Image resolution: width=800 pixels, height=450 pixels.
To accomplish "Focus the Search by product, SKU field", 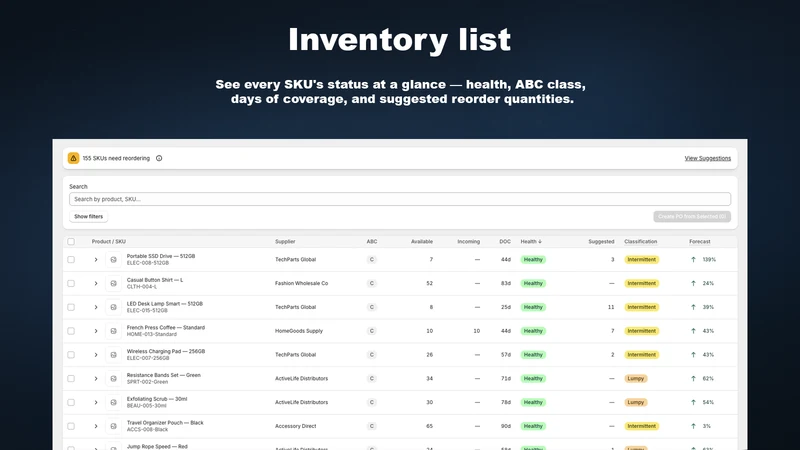I will [x=400, y=199].
